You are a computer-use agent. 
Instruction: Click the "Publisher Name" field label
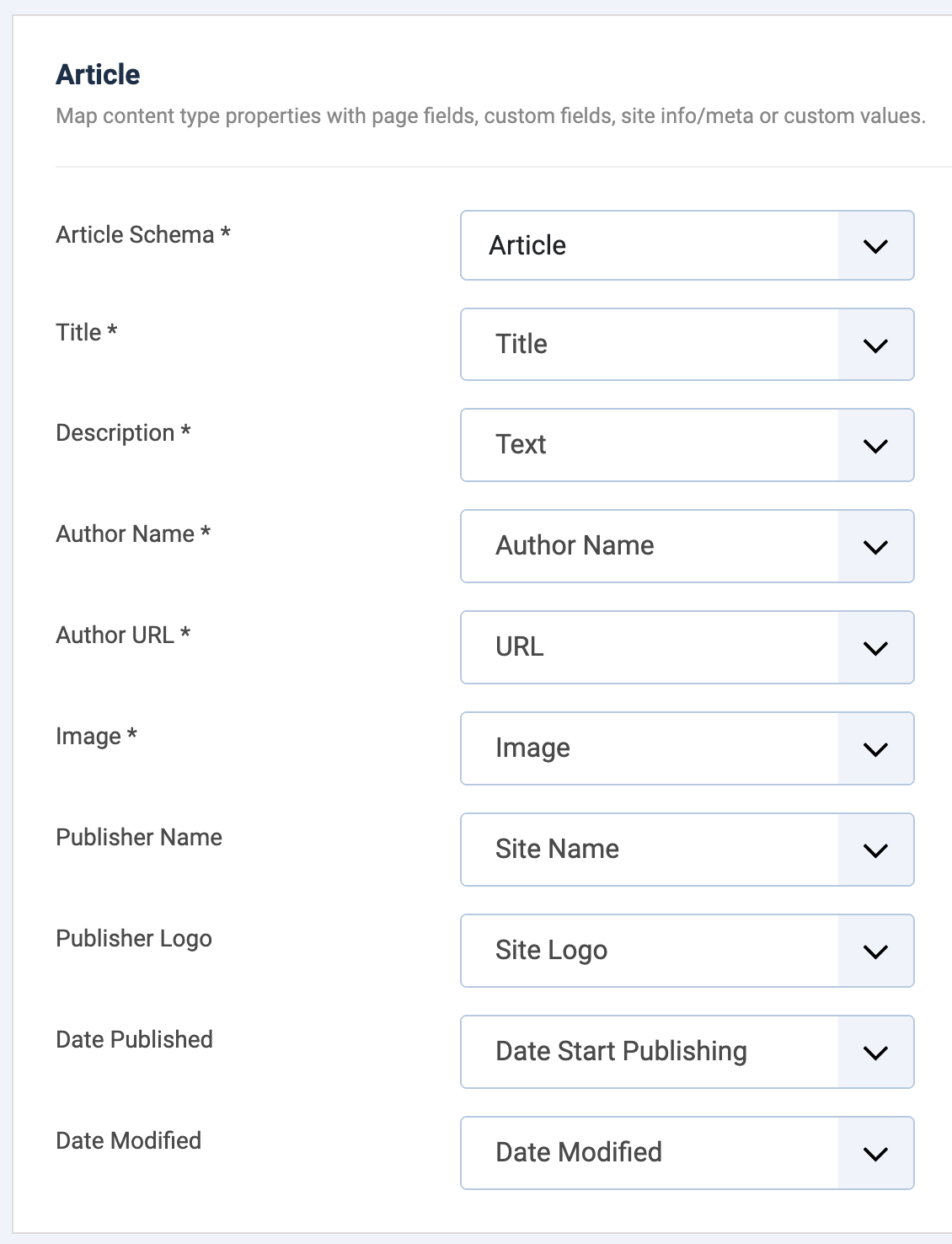[x=139, y=837]
